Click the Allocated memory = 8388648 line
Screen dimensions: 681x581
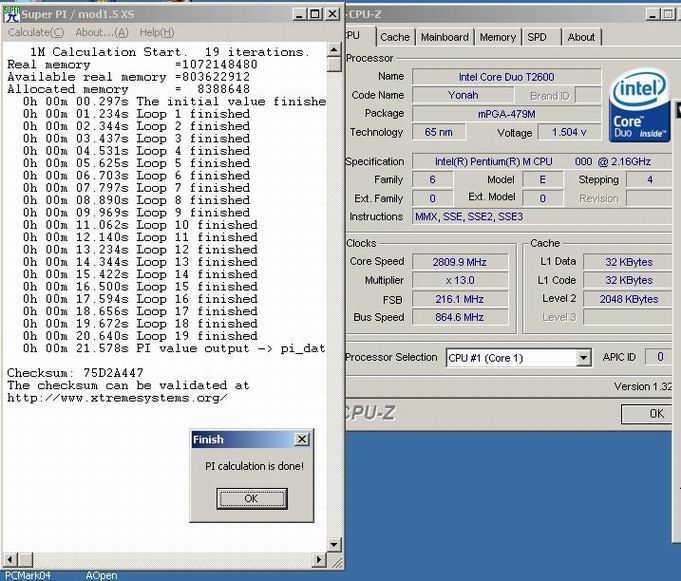(x=129, y=89)
